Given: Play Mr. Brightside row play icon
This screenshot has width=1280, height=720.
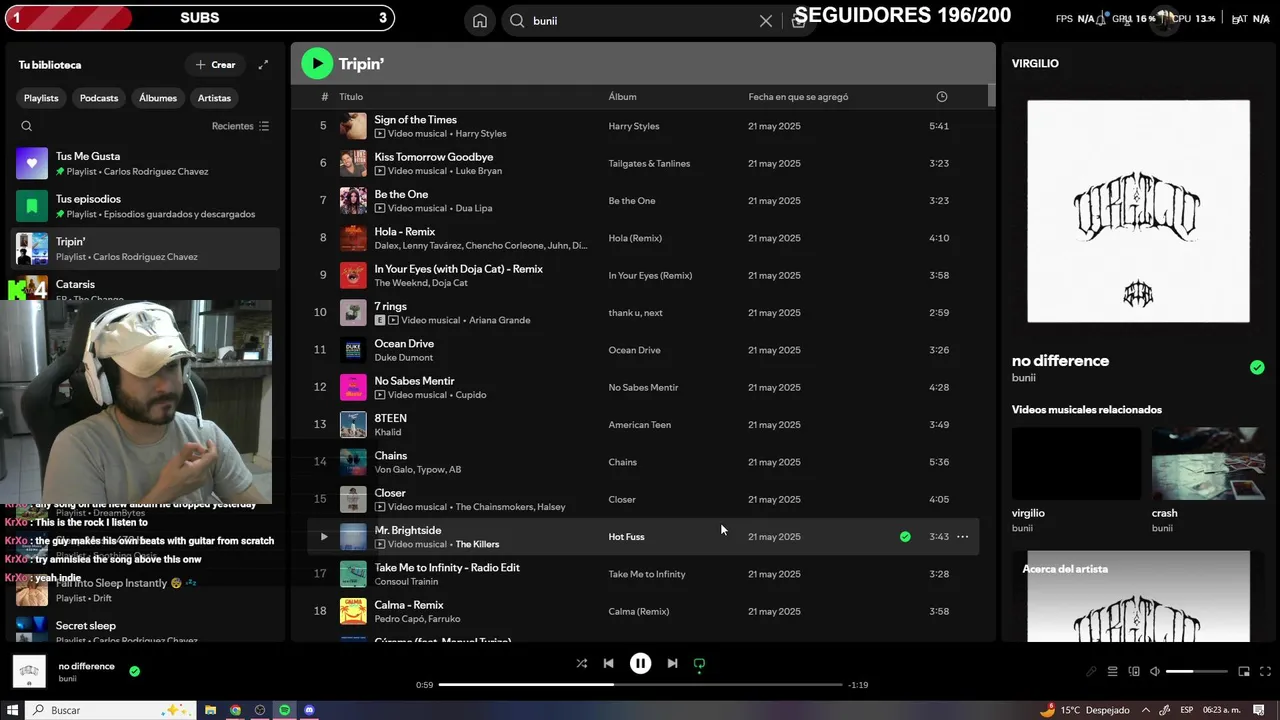Looking at the screenshot, I should tap(323, 537).
